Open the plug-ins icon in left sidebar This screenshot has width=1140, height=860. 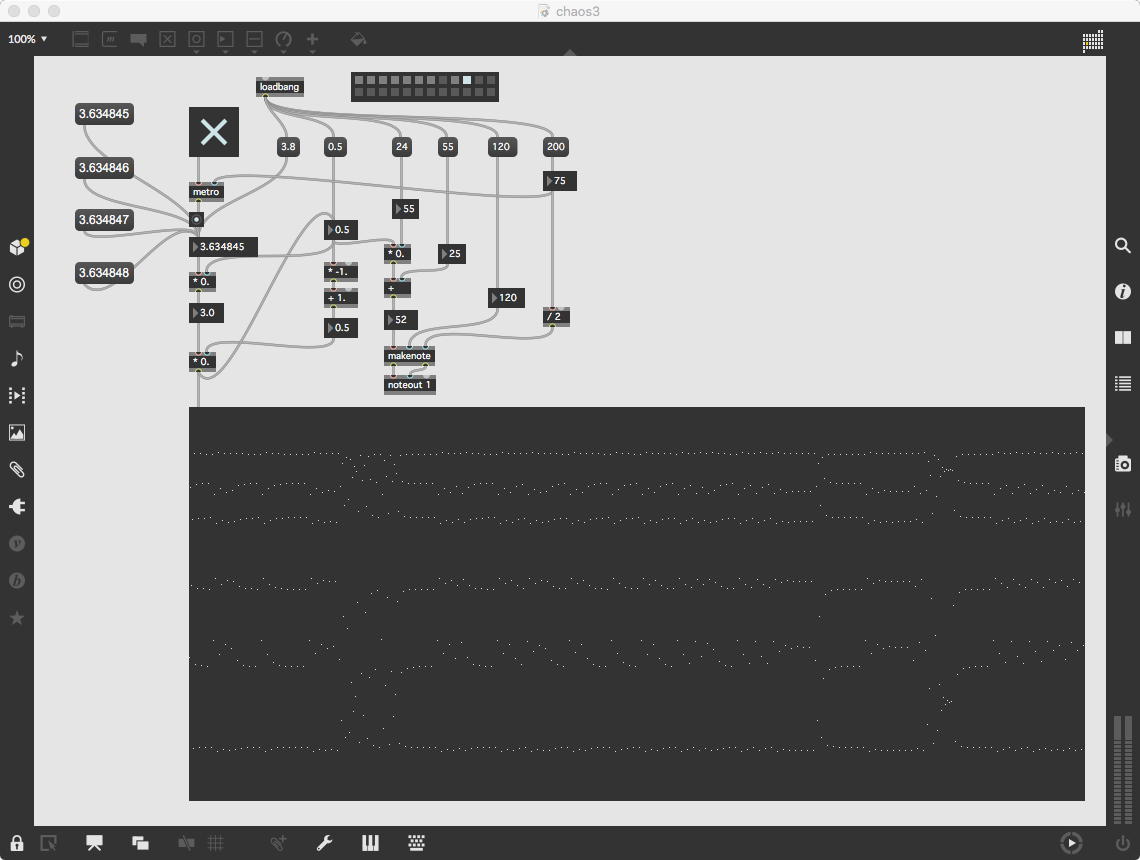pyautogui.click(x=17, y=507)
